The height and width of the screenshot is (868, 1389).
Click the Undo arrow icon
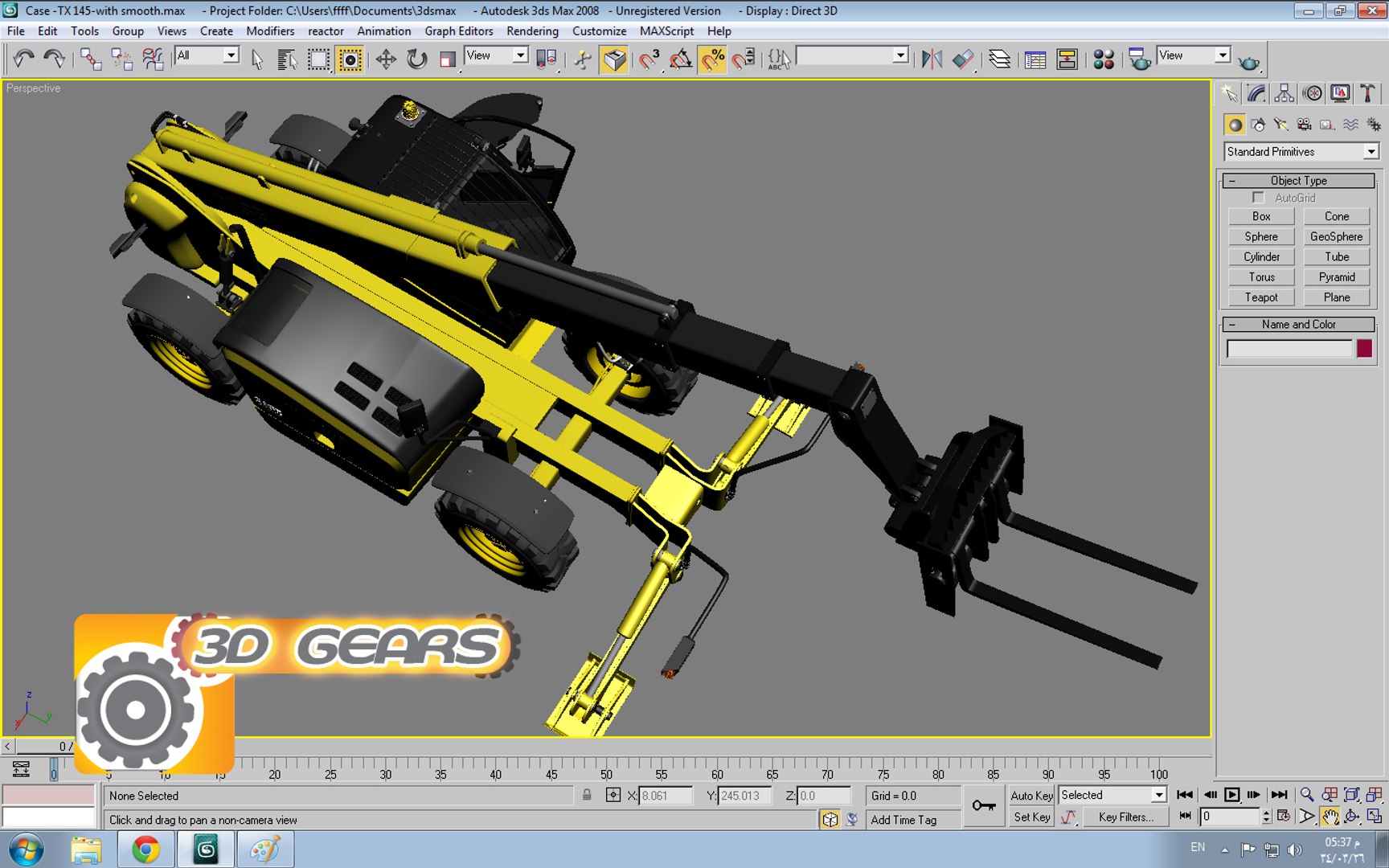(24, 59)
